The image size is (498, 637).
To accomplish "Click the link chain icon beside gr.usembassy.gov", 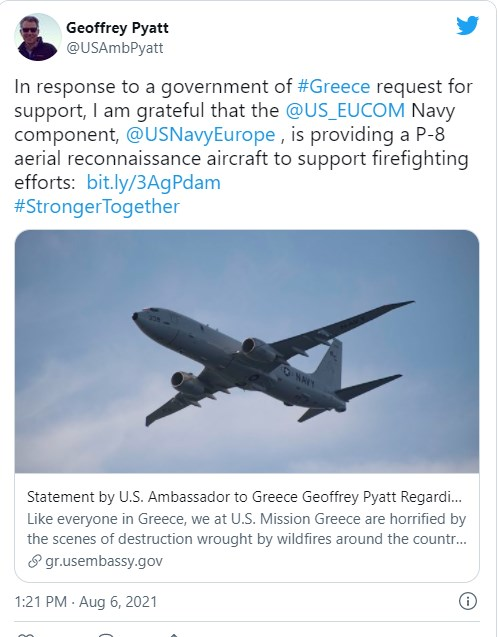I will coord(35,561).
